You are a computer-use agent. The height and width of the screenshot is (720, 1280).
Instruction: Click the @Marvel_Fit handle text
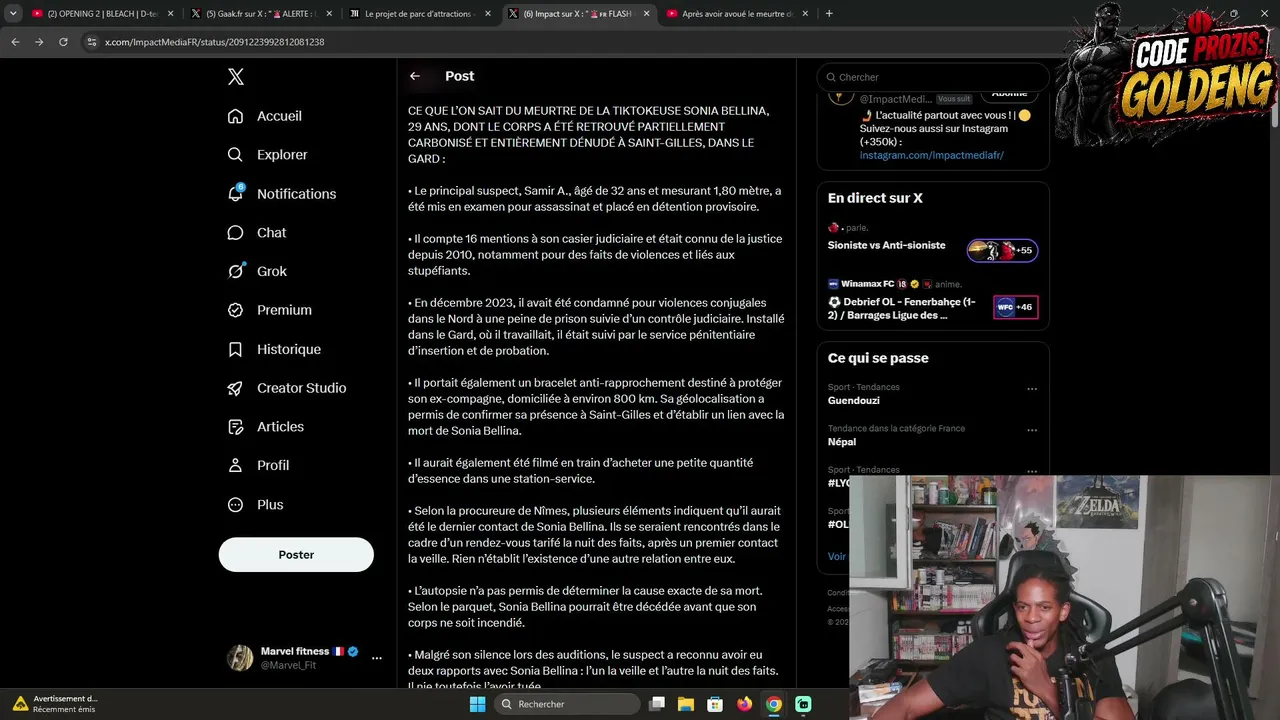(289, 665)
